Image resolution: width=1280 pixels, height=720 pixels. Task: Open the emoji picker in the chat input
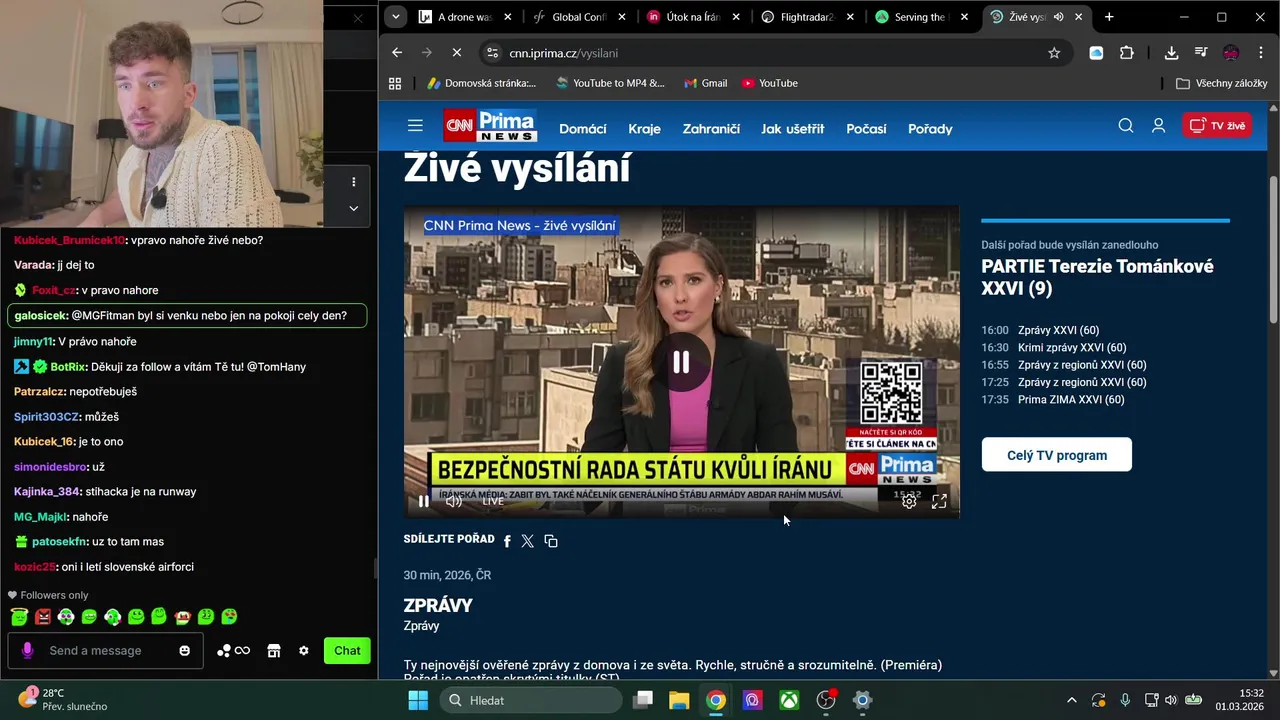click(184, 650)
